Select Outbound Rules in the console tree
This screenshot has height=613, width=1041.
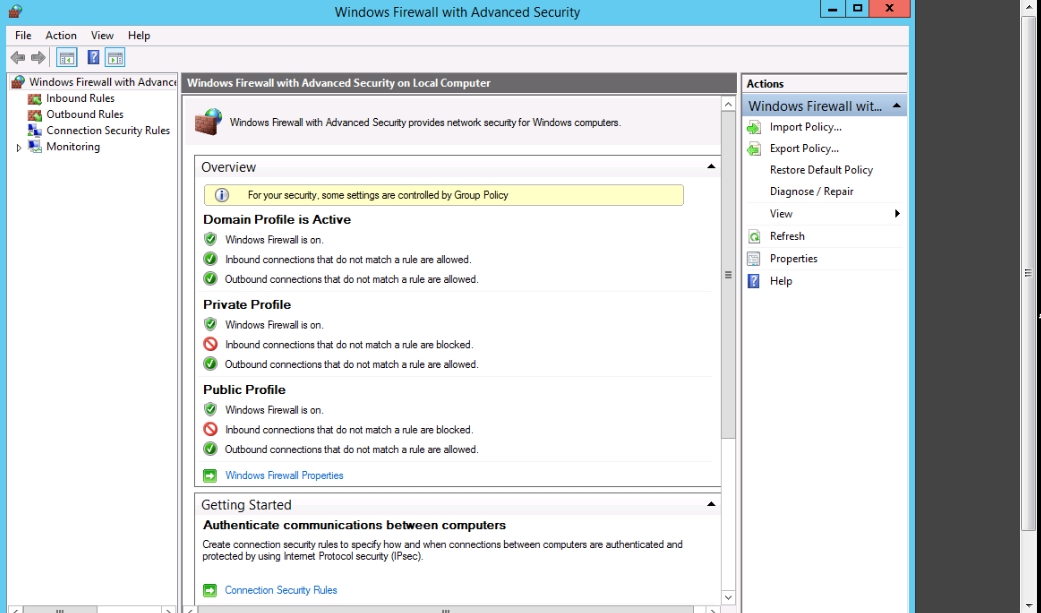pyautogui.click(x=84, y=114)
